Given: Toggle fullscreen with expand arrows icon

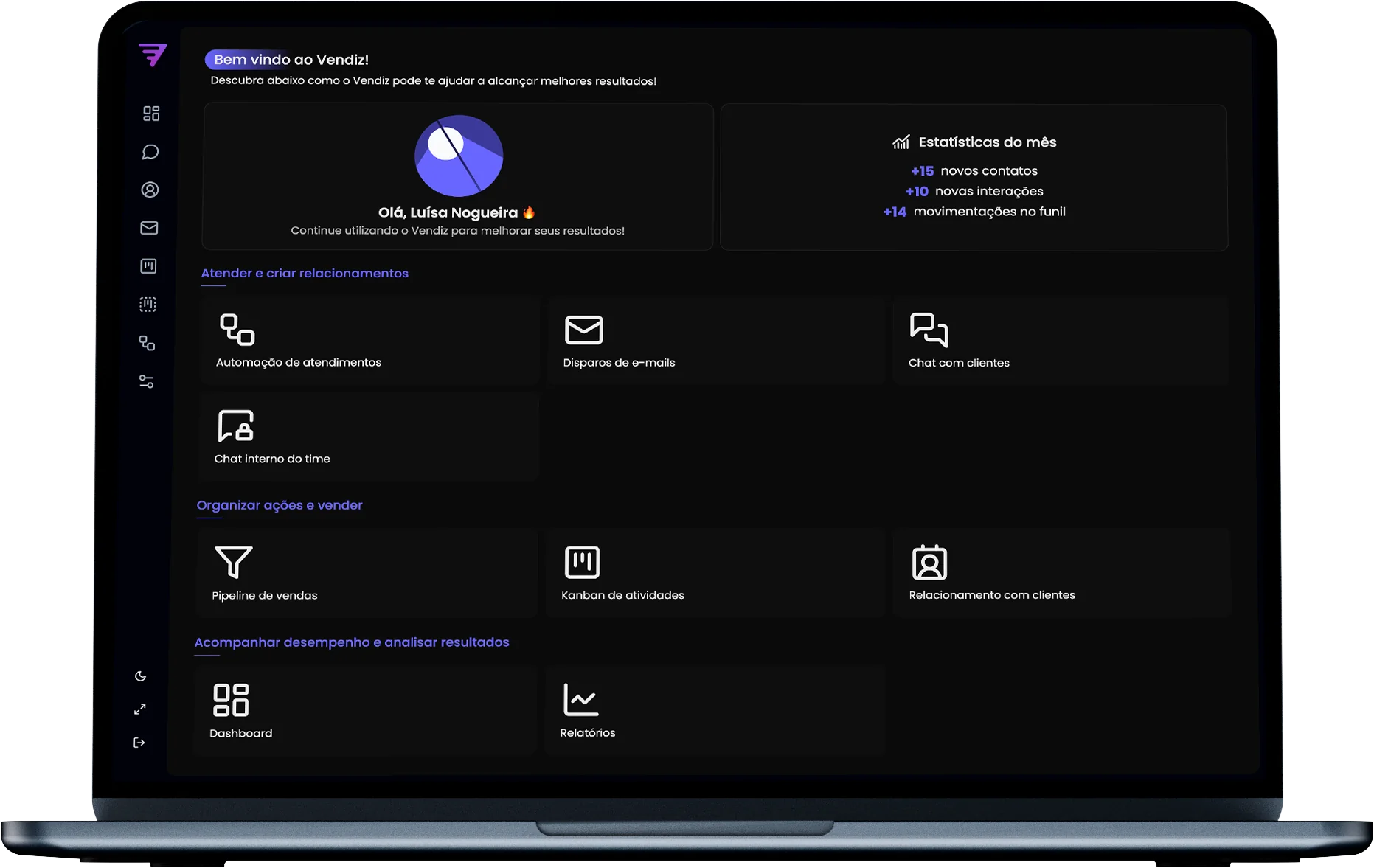Looking at the screenshot, I should click(x=140, y=709).
